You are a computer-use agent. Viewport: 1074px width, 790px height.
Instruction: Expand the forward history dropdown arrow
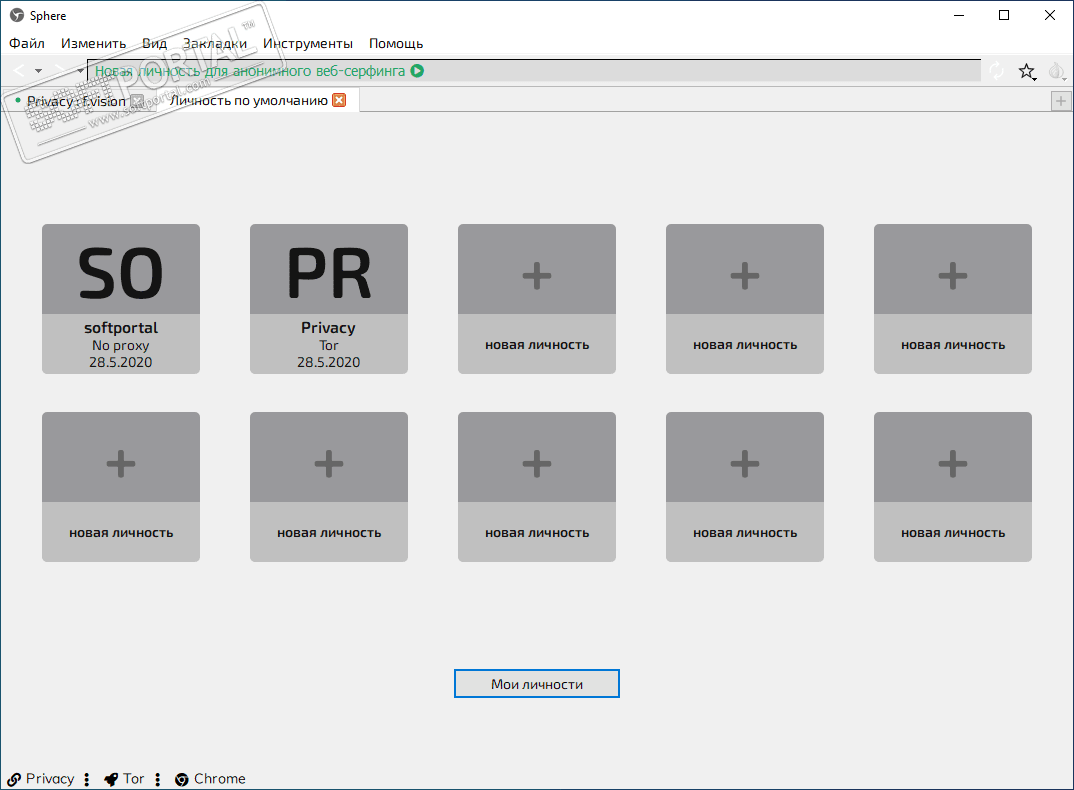(x=80, y=71)
